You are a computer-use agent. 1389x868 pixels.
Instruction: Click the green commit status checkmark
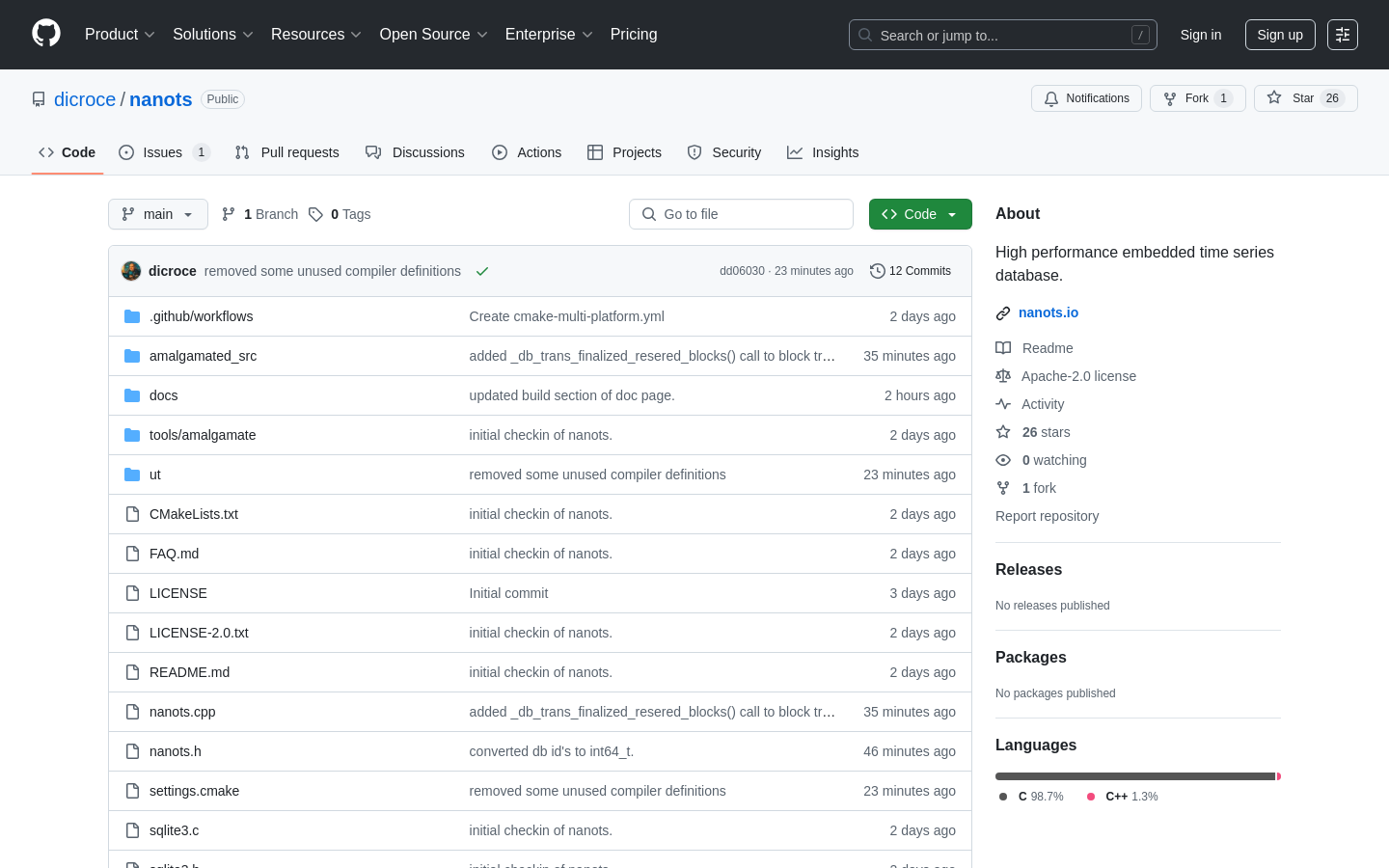[x=482, y=271]
